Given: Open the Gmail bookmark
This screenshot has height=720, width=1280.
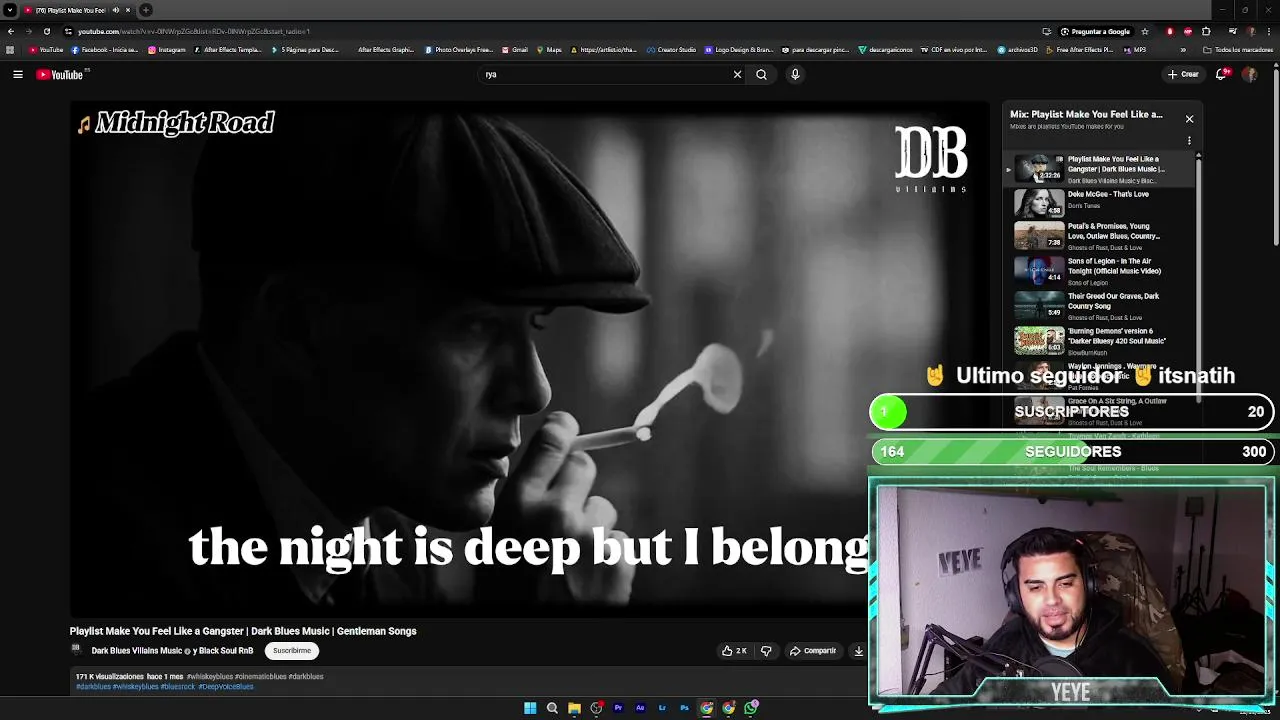Looking at the screenshot, I should click(x=515, y=50).
